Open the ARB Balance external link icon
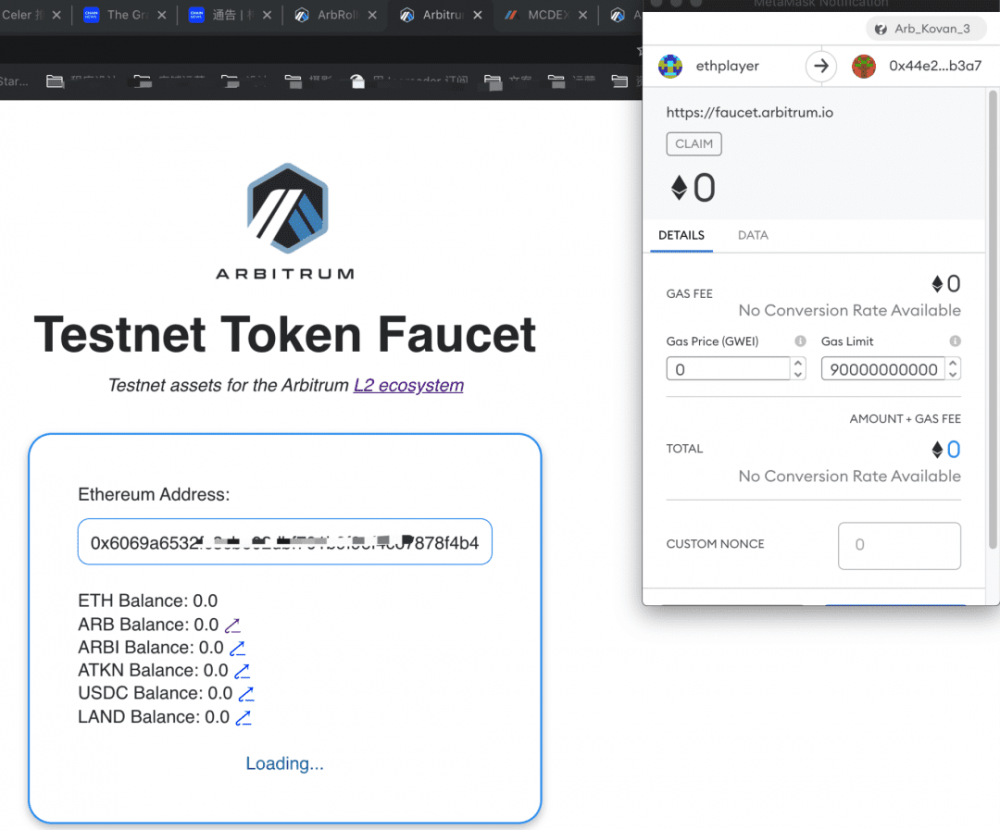 pos(232,623)
